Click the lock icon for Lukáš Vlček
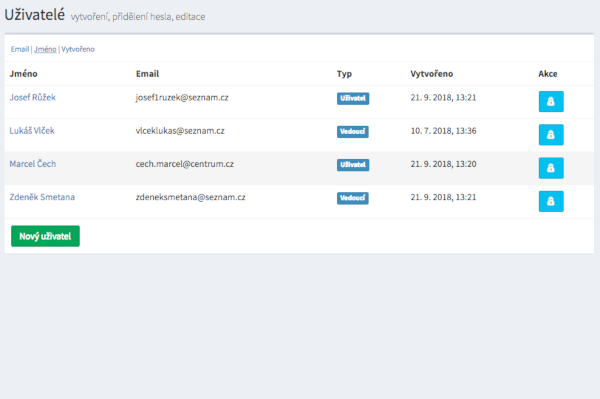 tap(551, 135)
